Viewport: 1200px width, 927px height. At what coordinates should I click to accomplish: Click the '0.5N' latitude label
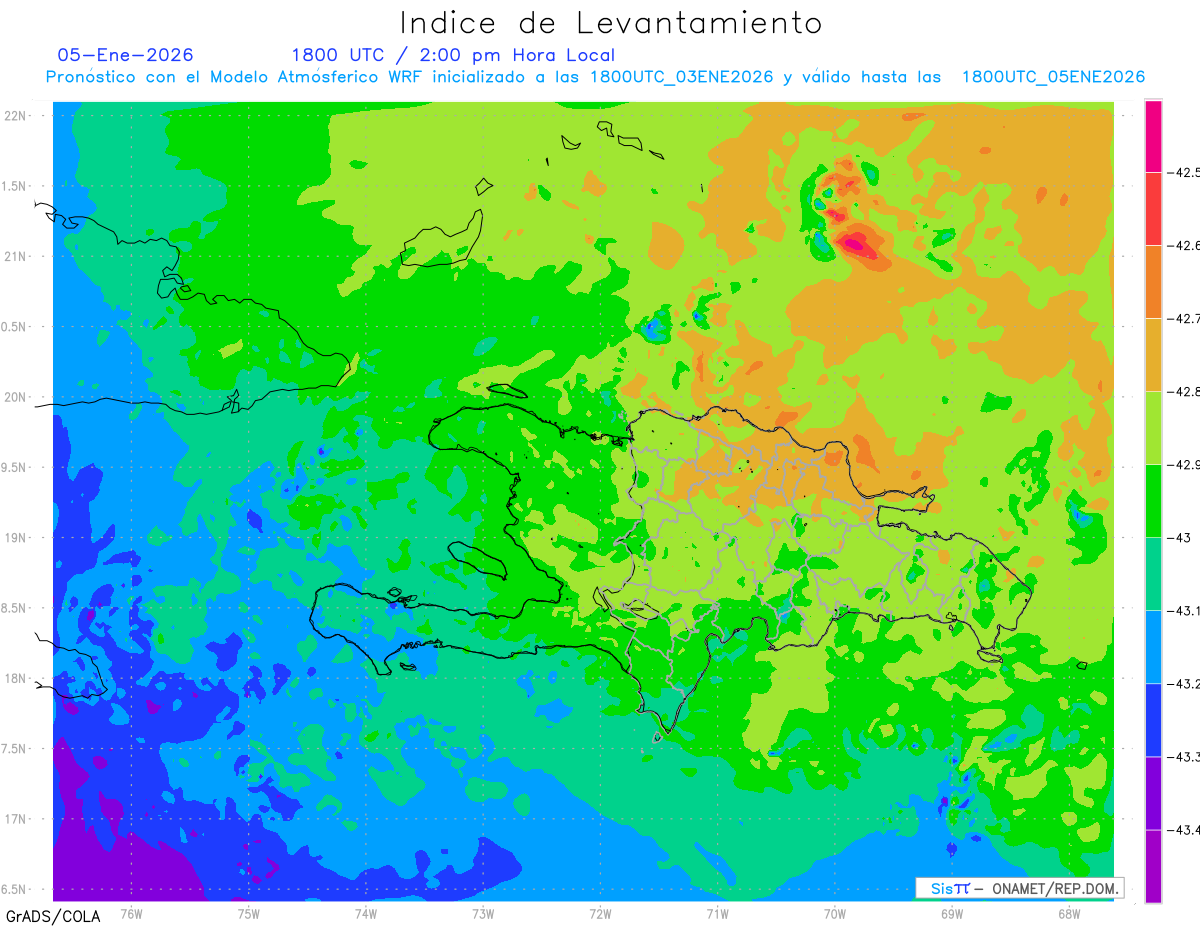[x=15, y=327]
